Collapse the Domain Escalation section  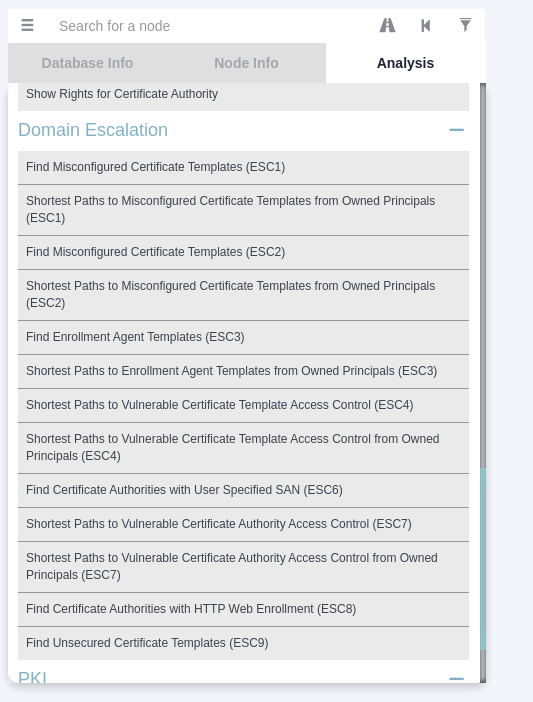(456, 130)
